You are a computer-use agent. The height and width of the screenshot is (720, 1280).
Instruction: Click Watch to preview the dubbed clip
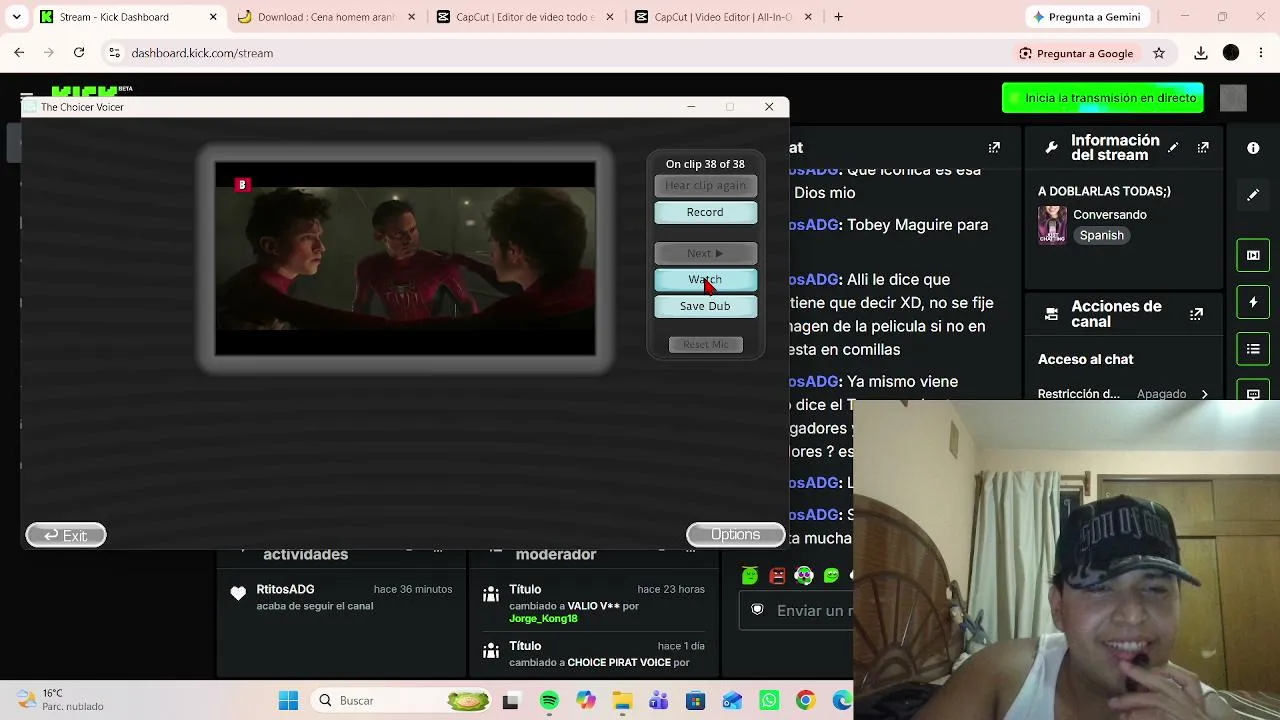pyautogui.click(x=705, y=280)
